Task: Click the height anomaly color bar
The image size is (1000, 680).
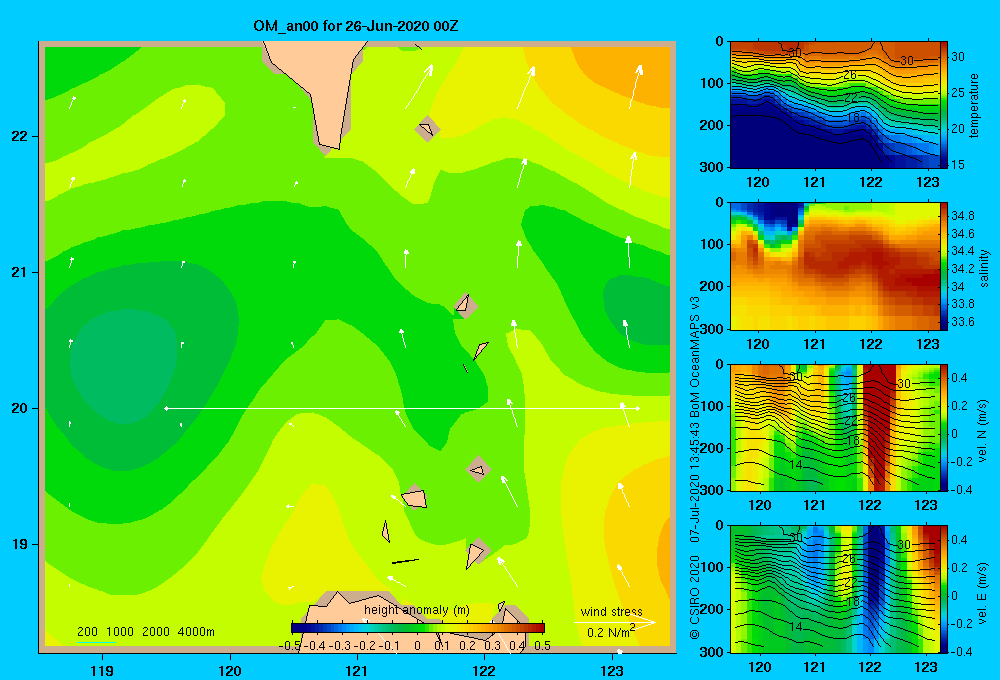Action: (x=418, y=627)
